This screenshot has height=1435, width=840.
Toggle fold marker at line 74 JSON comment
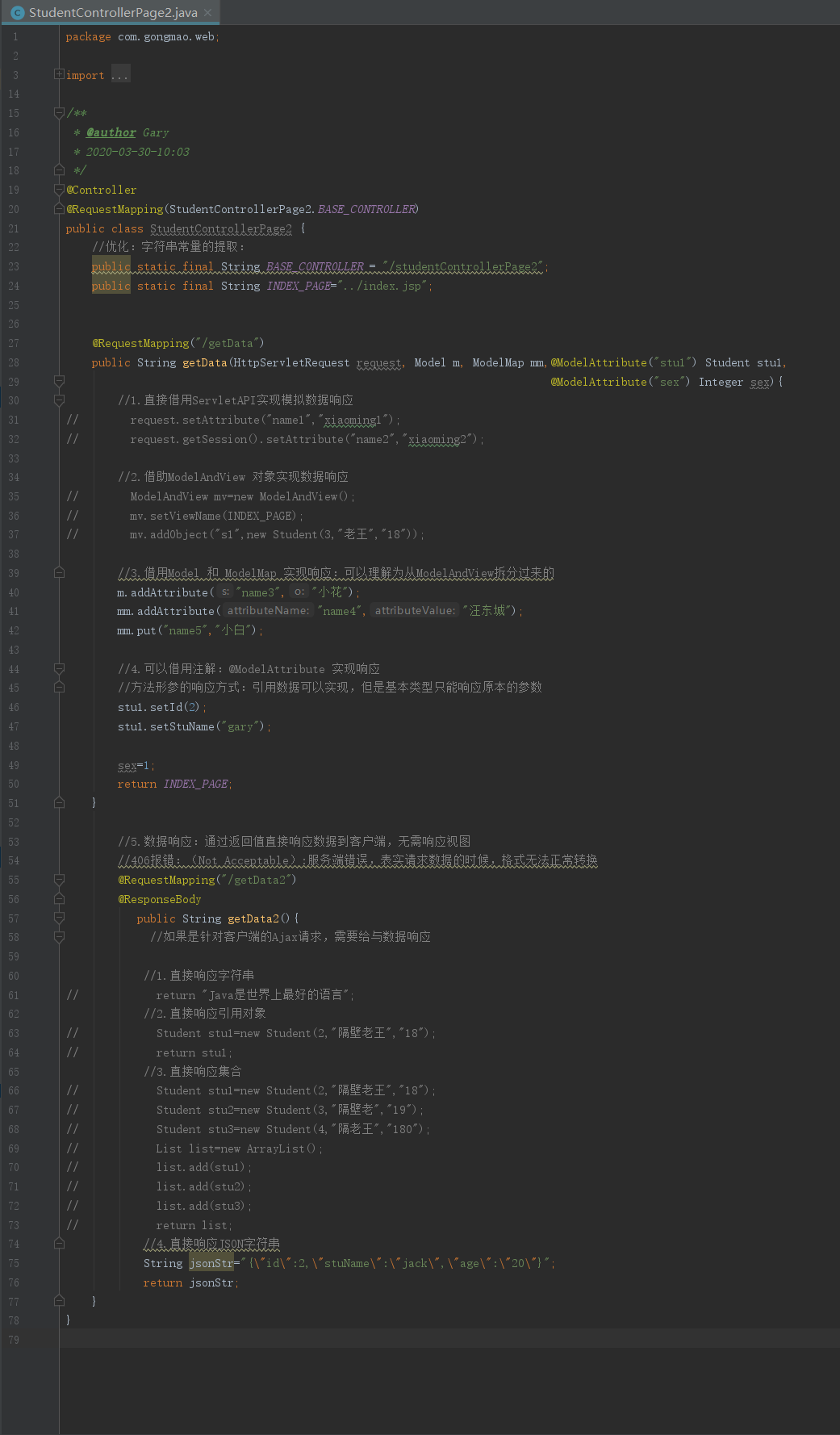(x=59, y=1244)
